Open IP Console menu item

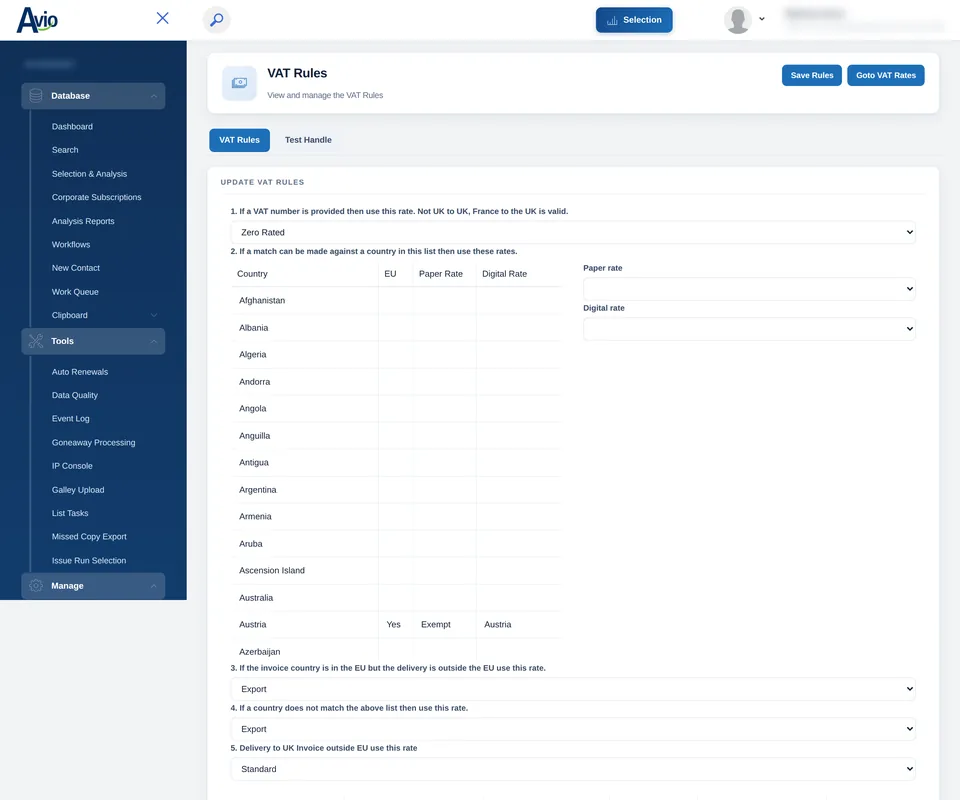coord(72,466)
